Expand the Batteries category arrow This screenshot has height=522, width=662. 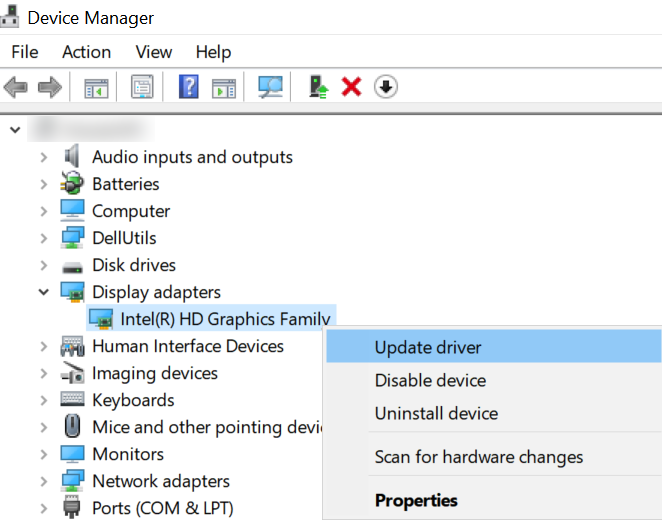tap(43, 184)
